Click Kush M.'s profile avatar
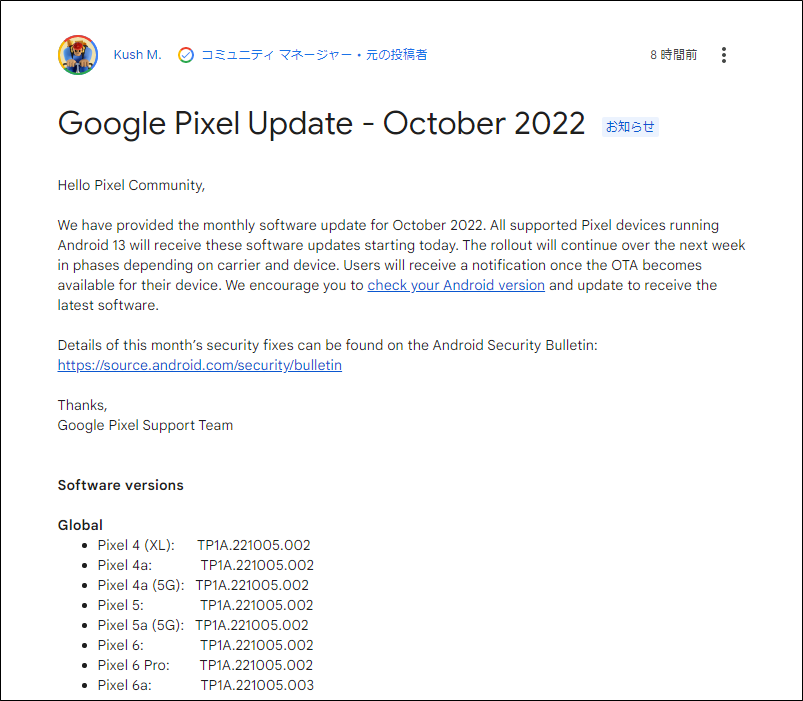 click(x=78, y=55)
